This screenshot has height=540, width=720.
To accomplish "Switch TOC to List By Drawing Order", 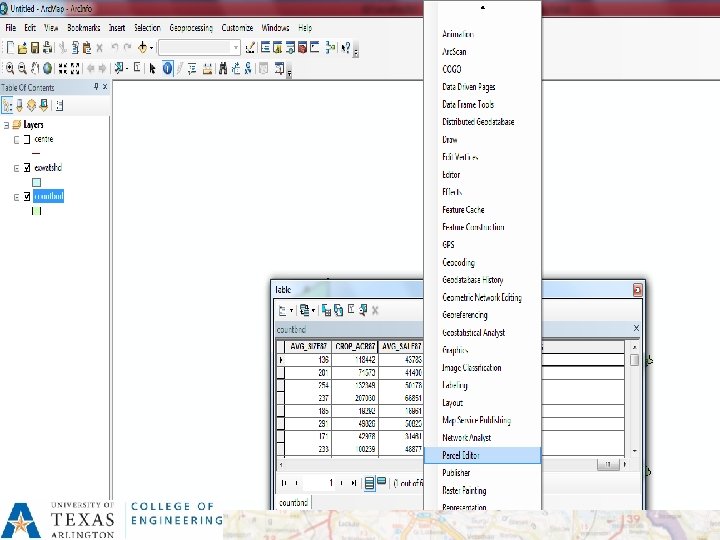I will pyautogui.click(x=7, y=106).
